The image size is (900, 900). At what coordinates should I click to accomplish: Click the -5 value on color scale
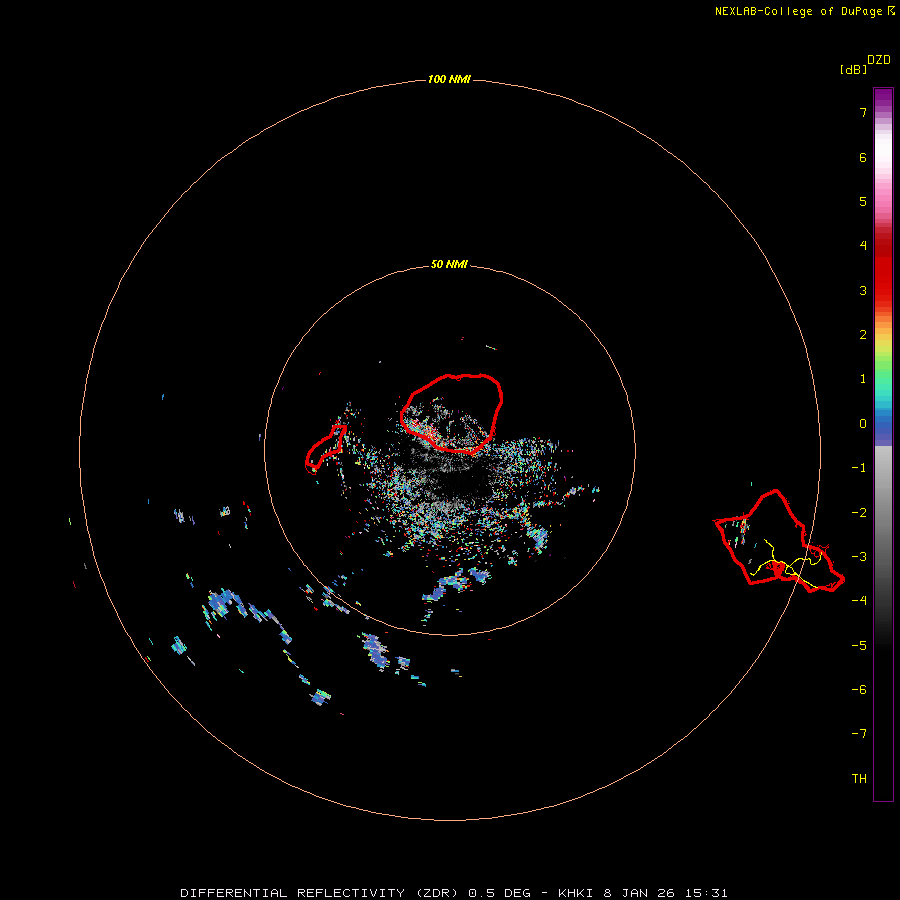tap(859, 645)
